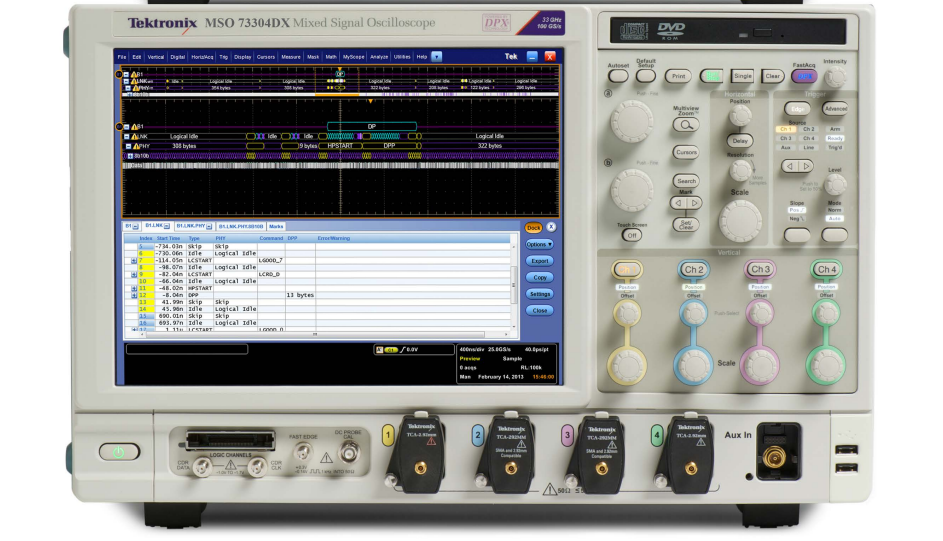The height and width of the screenshot is (541, 943).
Task: Open the File menu
Action: pyautogui.click(x=122, y=57)
